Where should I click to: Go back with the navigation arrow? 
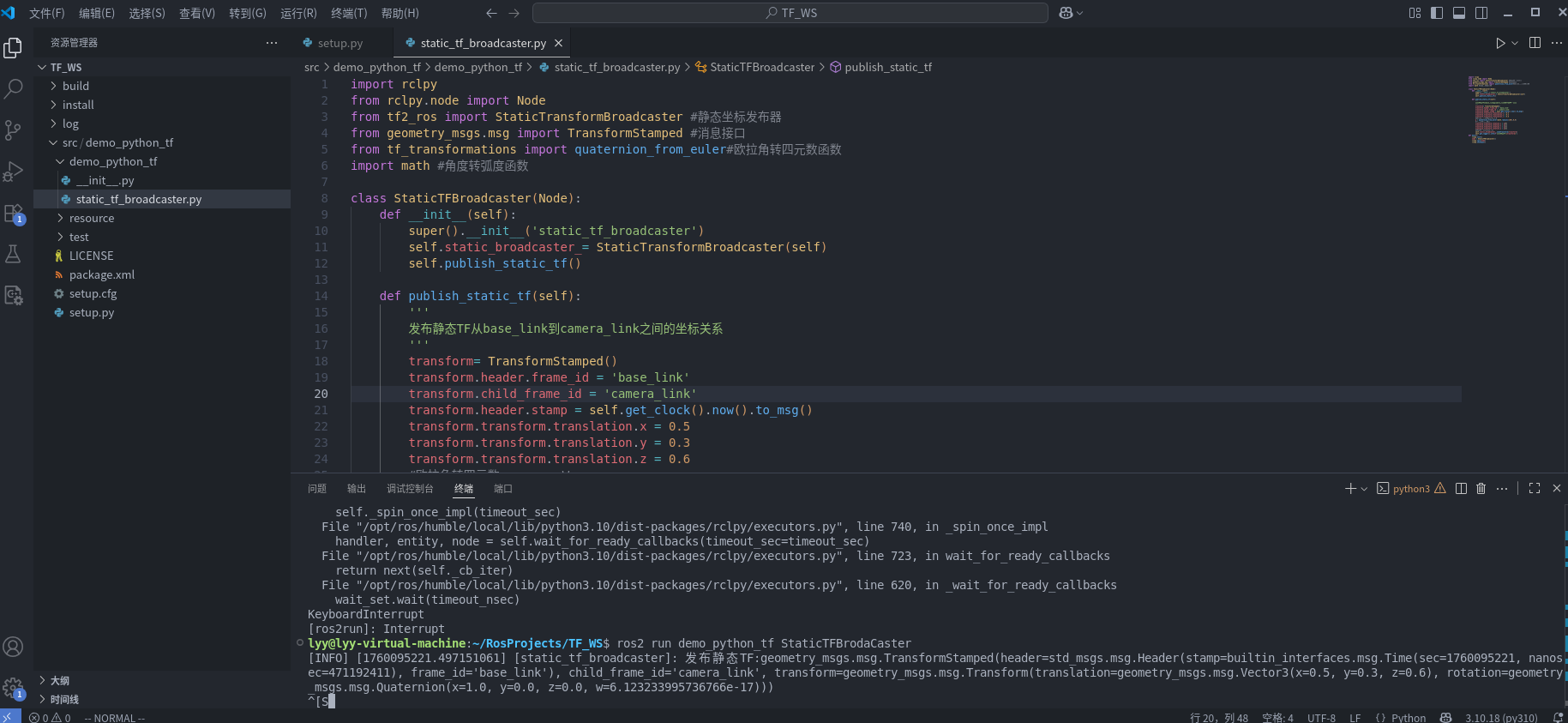(x=491, y=13)
